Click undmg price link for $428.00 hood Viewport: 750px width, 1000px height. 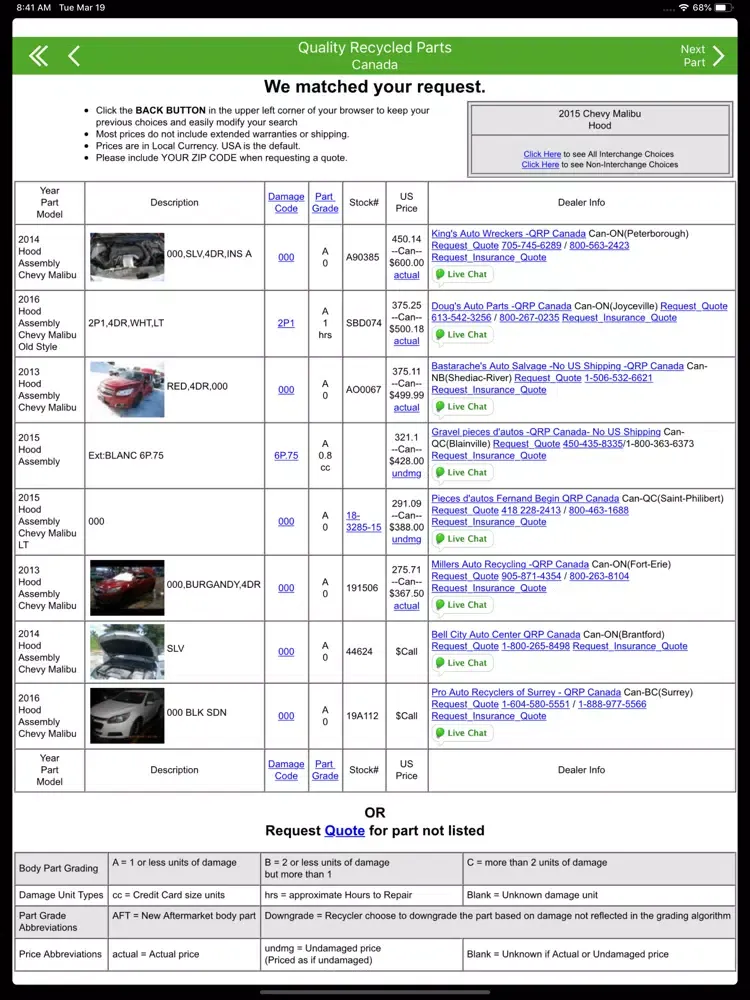click(x=406, y=473)
